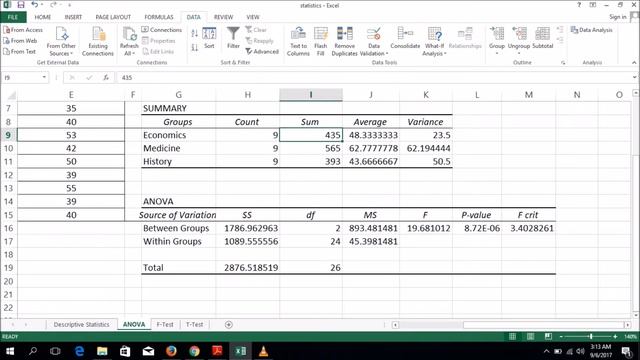Switch to Page Break Preview
Screen dimensions: 640x360
coord(548,336)
